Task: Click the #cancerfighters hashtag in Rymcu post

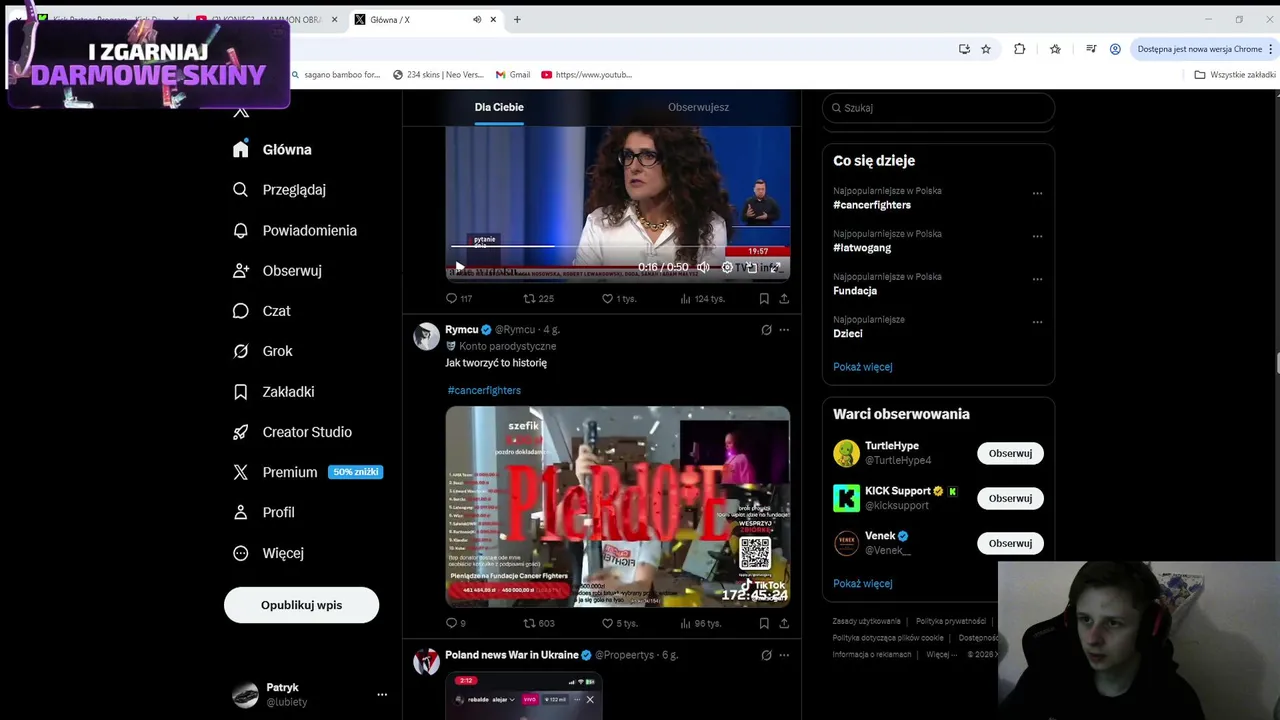Action: pos(484,390)
